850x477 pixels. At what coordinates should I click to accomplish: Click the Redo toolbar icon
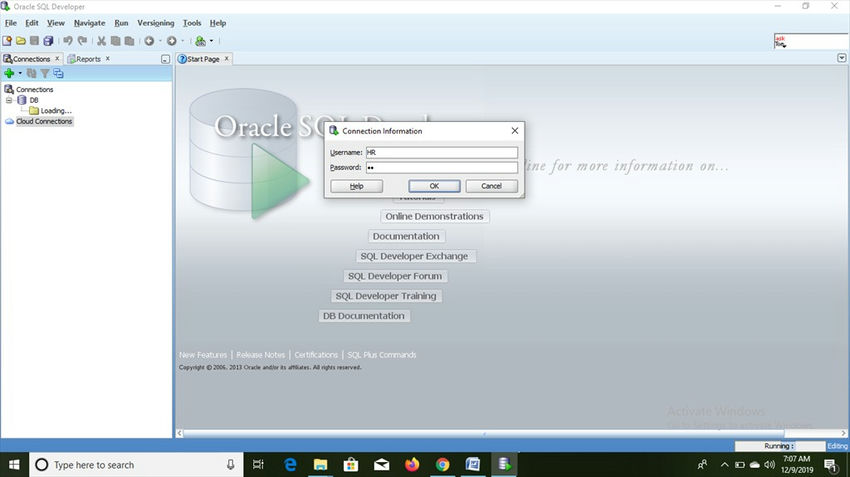point(82,41)
